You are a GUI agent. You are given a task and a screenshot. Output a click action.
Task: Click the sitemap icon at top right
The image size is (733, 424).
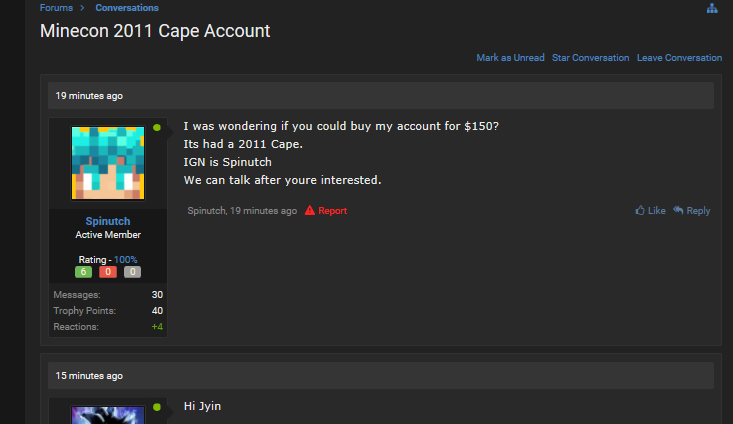coord(712,8)
